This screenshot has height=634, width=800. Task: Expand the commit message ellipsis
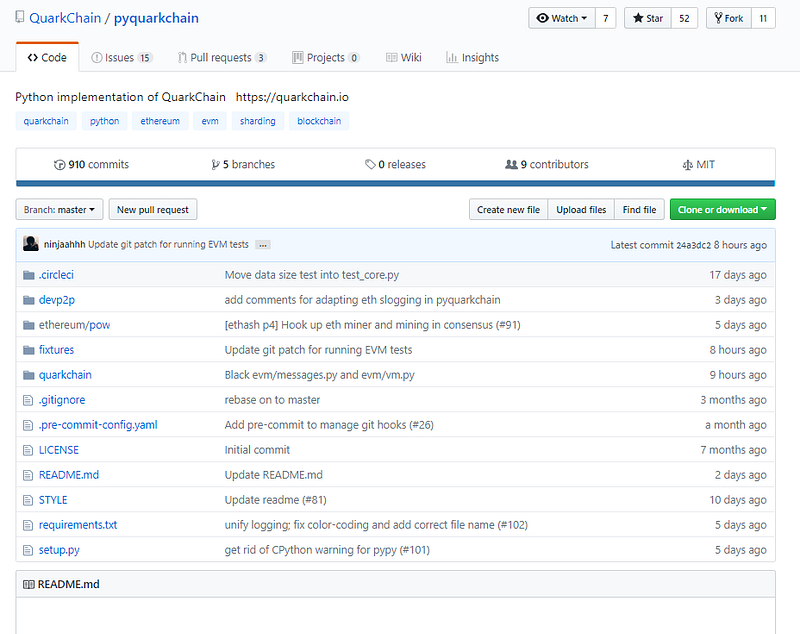click(264, 245)
